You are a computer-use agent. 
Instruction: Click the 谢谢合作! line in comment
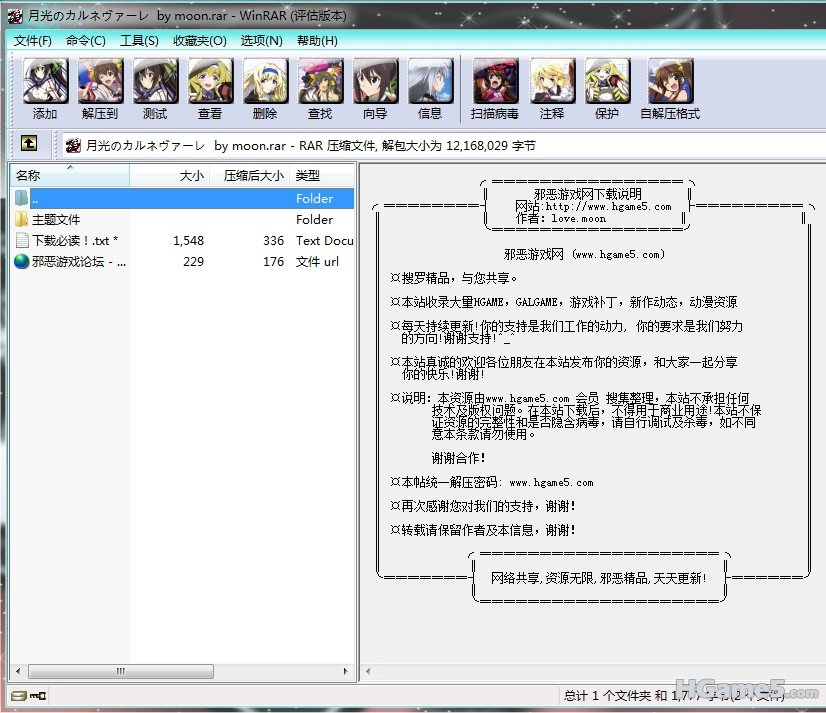point(458,458)
